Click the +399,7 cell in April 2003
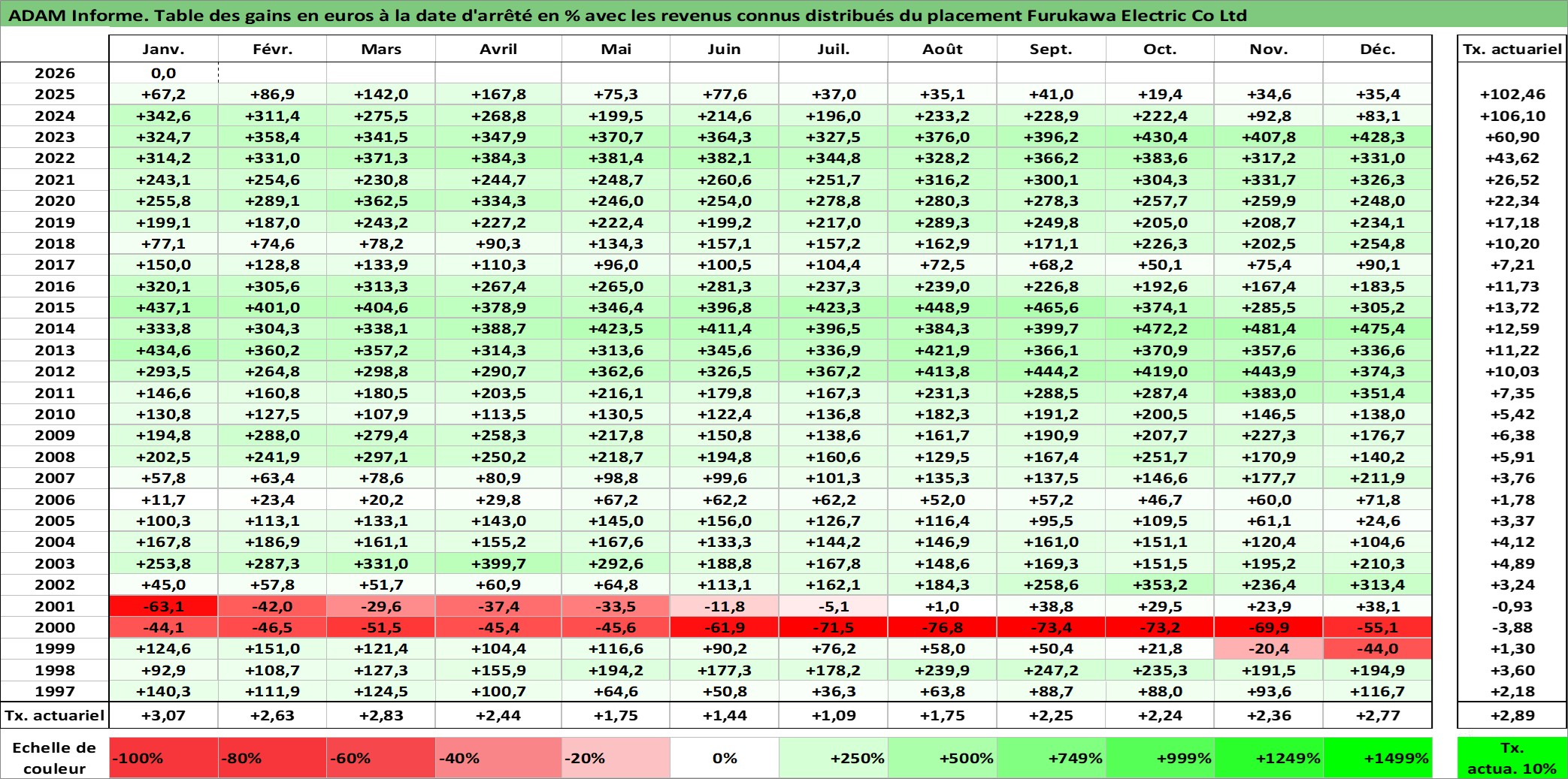Screen dimensions: 1568x779 (498, 563)
